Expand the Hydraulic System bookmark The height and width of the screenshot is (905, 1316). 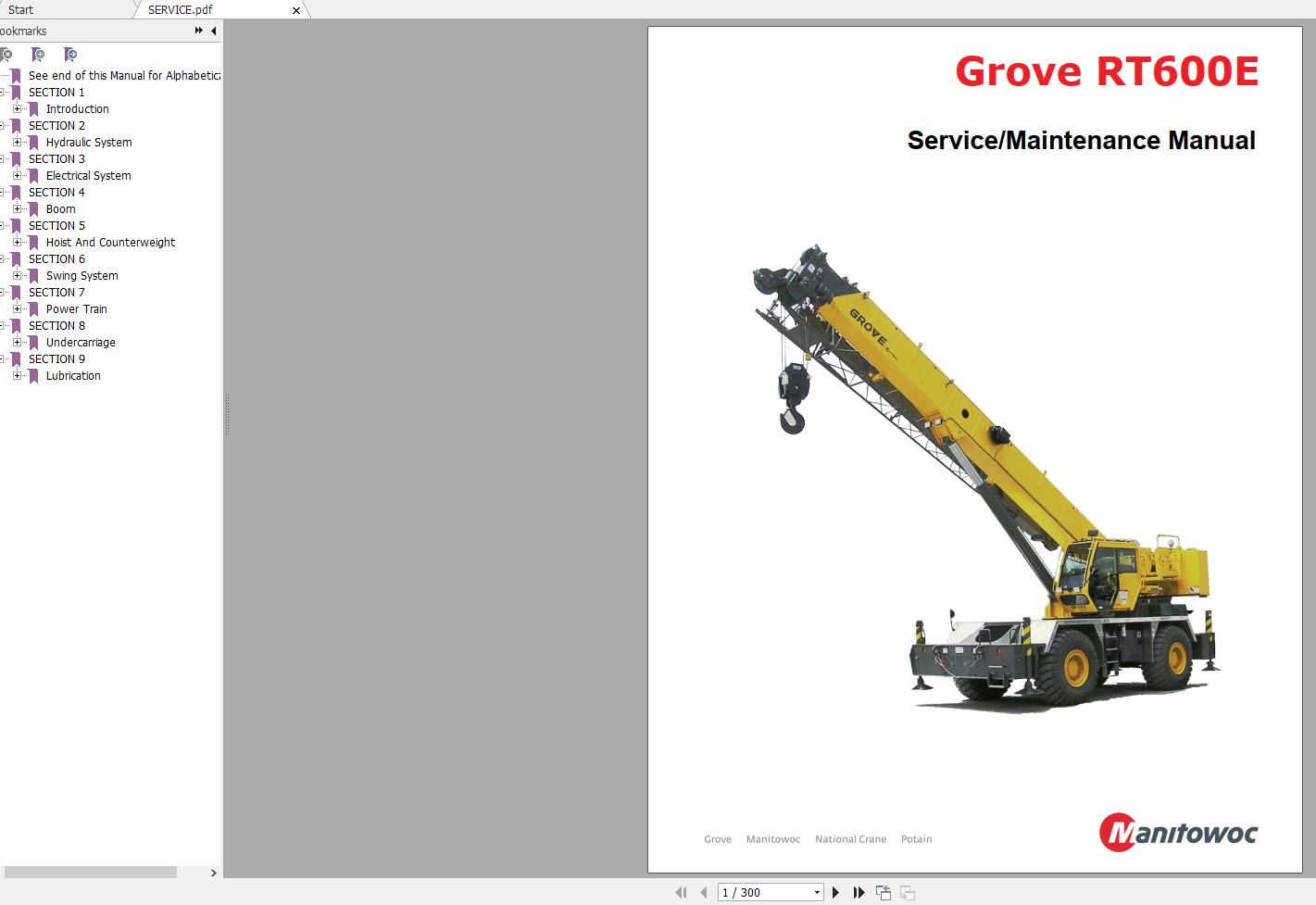tap(17, 142)
